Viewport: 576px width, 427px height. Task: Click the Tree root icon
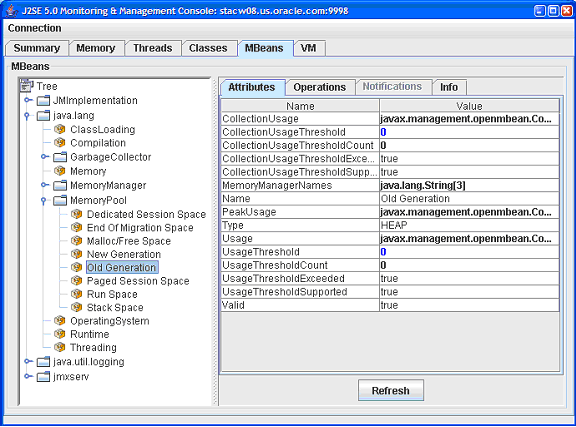(x=26, y=86)
